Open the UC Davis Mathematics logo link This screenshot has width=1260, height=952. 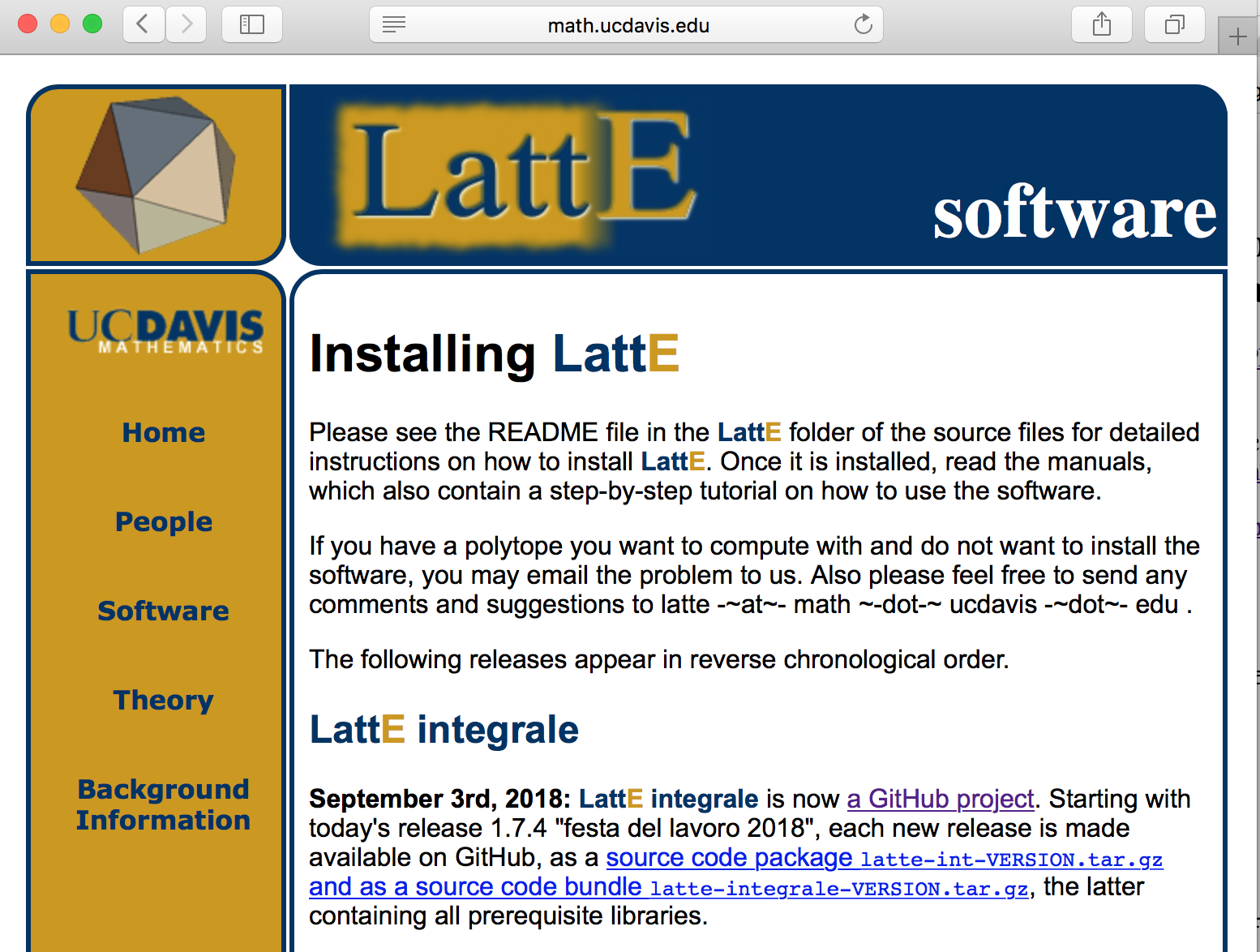(165, 332)
